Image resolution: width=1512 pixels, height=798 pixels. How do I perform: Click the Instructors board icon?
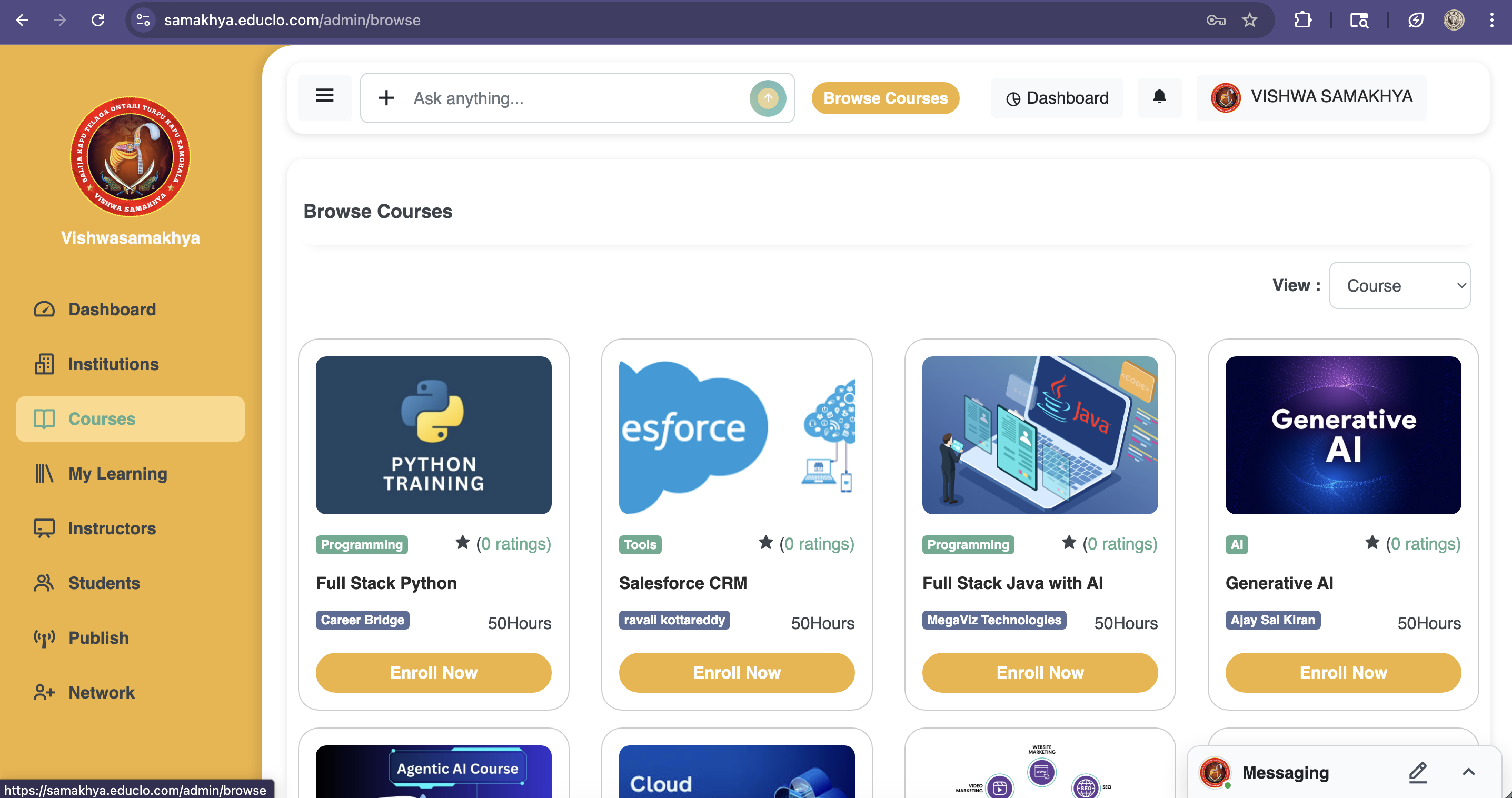(x=44, y=528)
